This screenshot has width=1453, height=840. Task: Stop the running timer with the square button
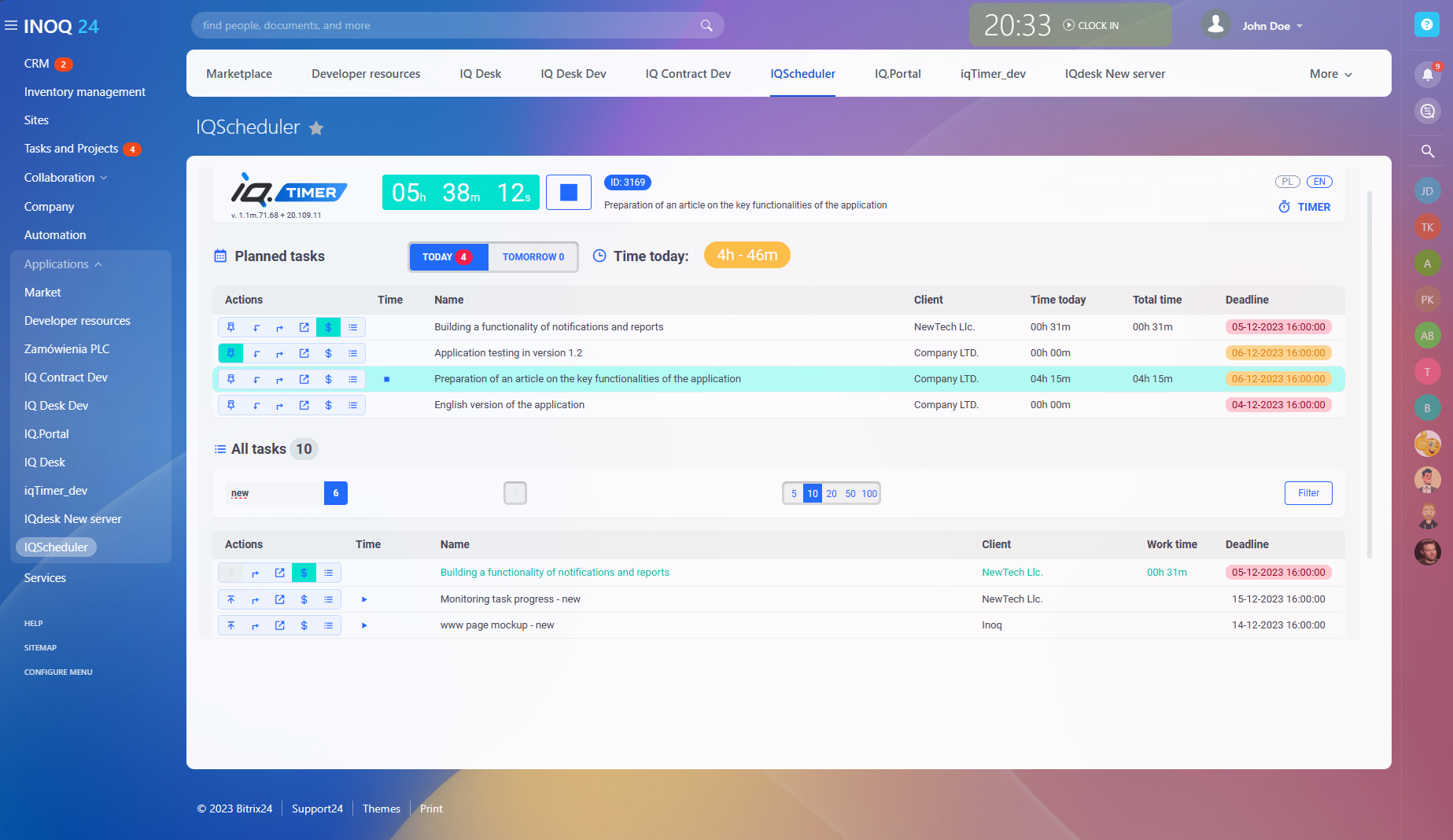click(568, 193)
